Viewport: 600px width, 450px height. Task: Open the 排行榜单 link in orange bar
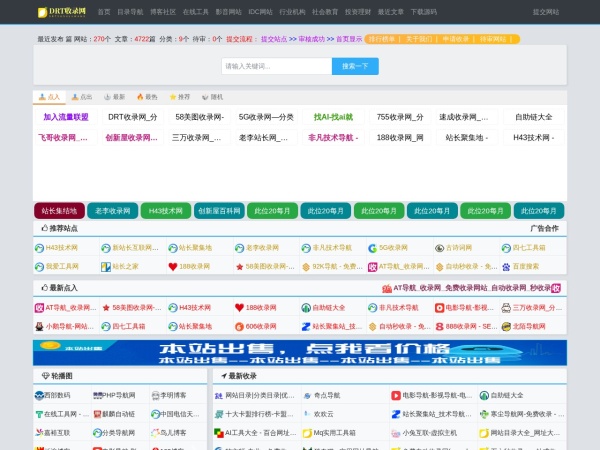(382, 39)
